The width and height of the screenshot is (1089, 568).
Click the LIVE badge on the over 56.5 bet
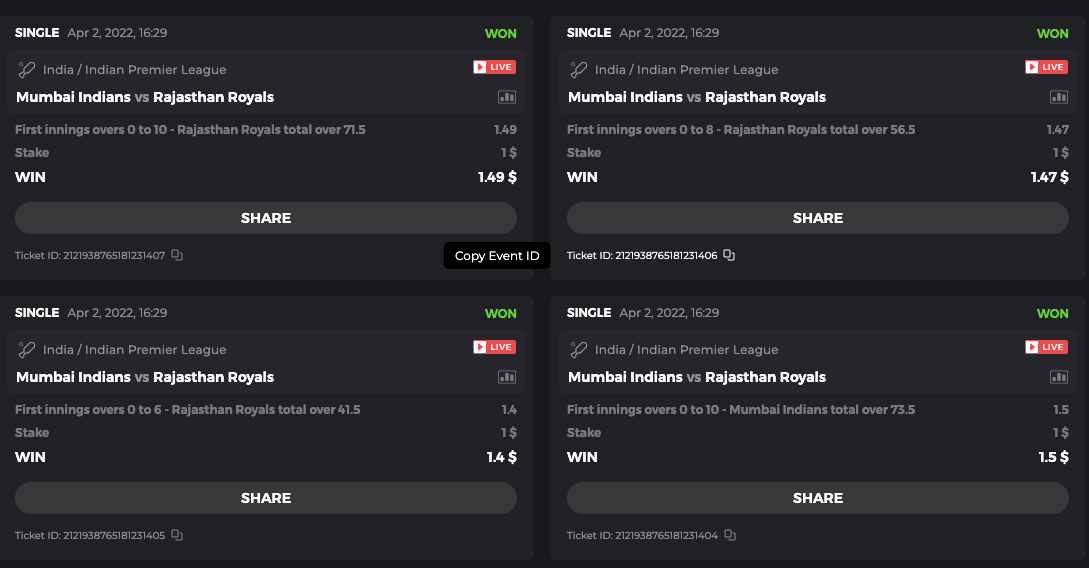click(x=1046, y=67)
